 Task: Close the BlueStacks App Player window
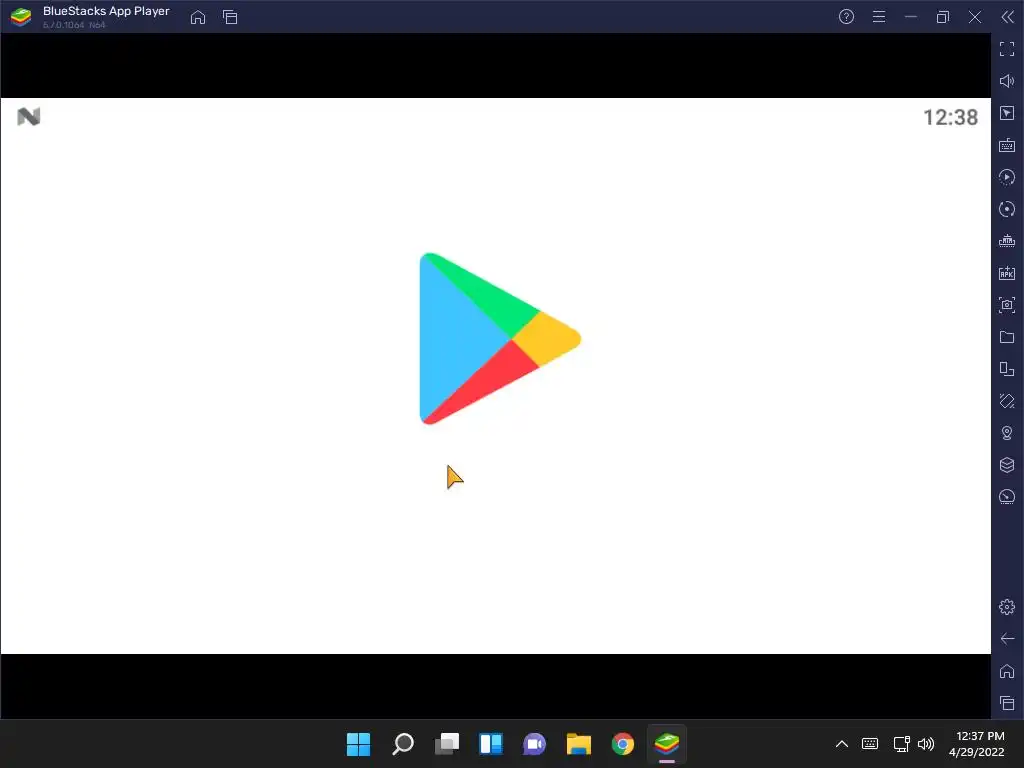point(975,17)
